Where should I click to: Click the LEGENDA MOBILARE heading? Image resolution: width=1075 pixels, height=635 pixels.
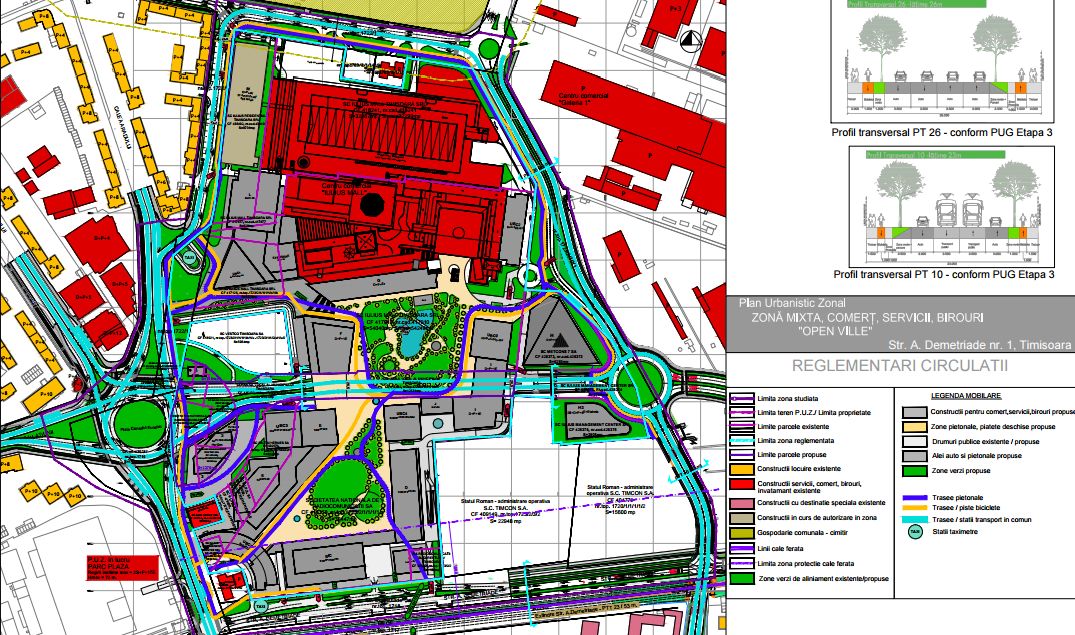(965, 396)
